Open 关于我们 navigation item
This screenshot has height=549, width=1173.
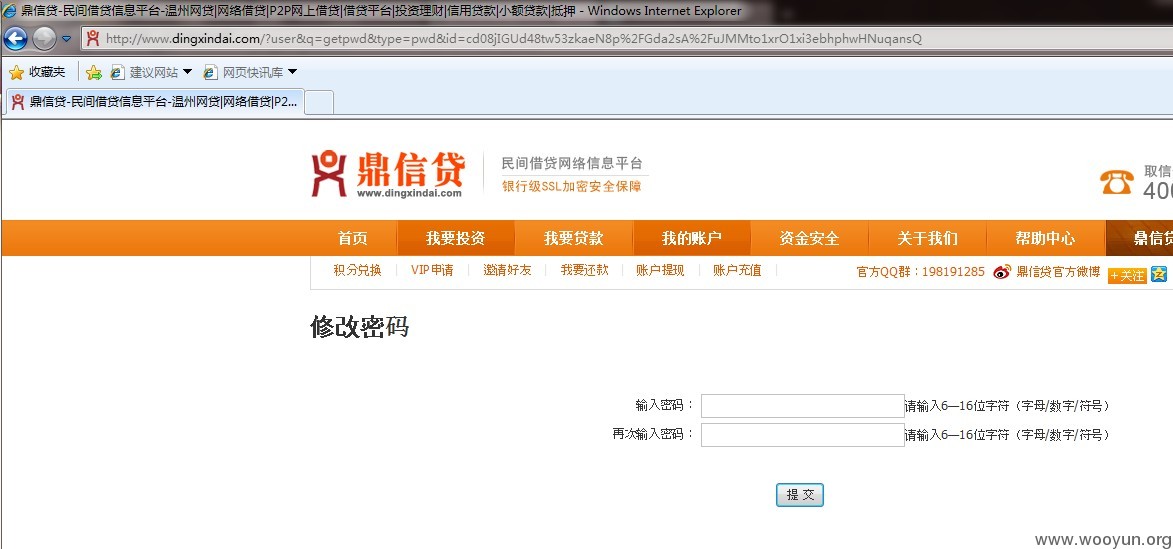tap(928, 239)
